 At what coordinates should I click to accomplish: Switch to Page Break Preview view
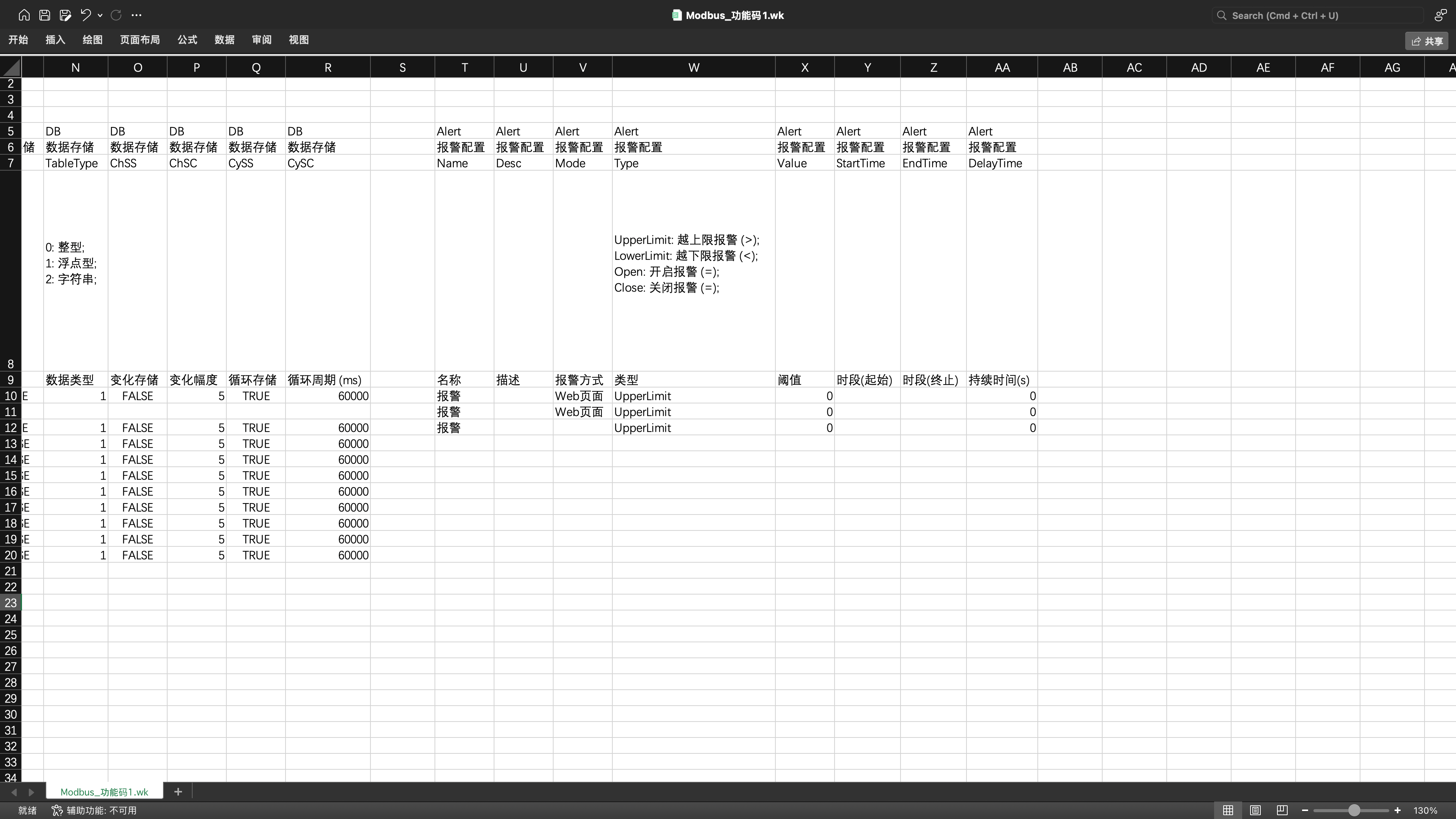pyautogui.click(x=1282, y=810)
